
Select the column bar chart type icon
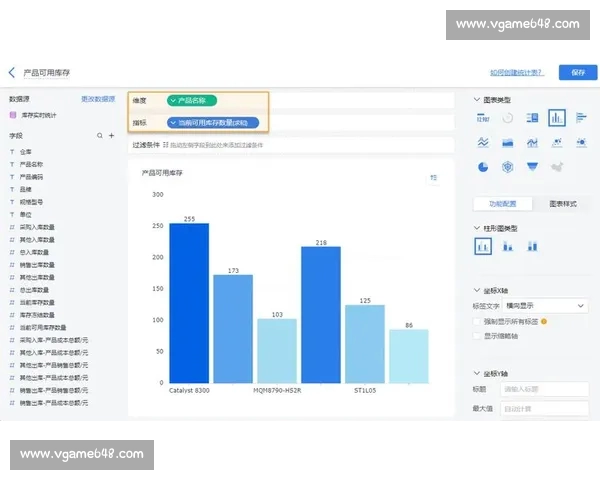pos(557,118)
